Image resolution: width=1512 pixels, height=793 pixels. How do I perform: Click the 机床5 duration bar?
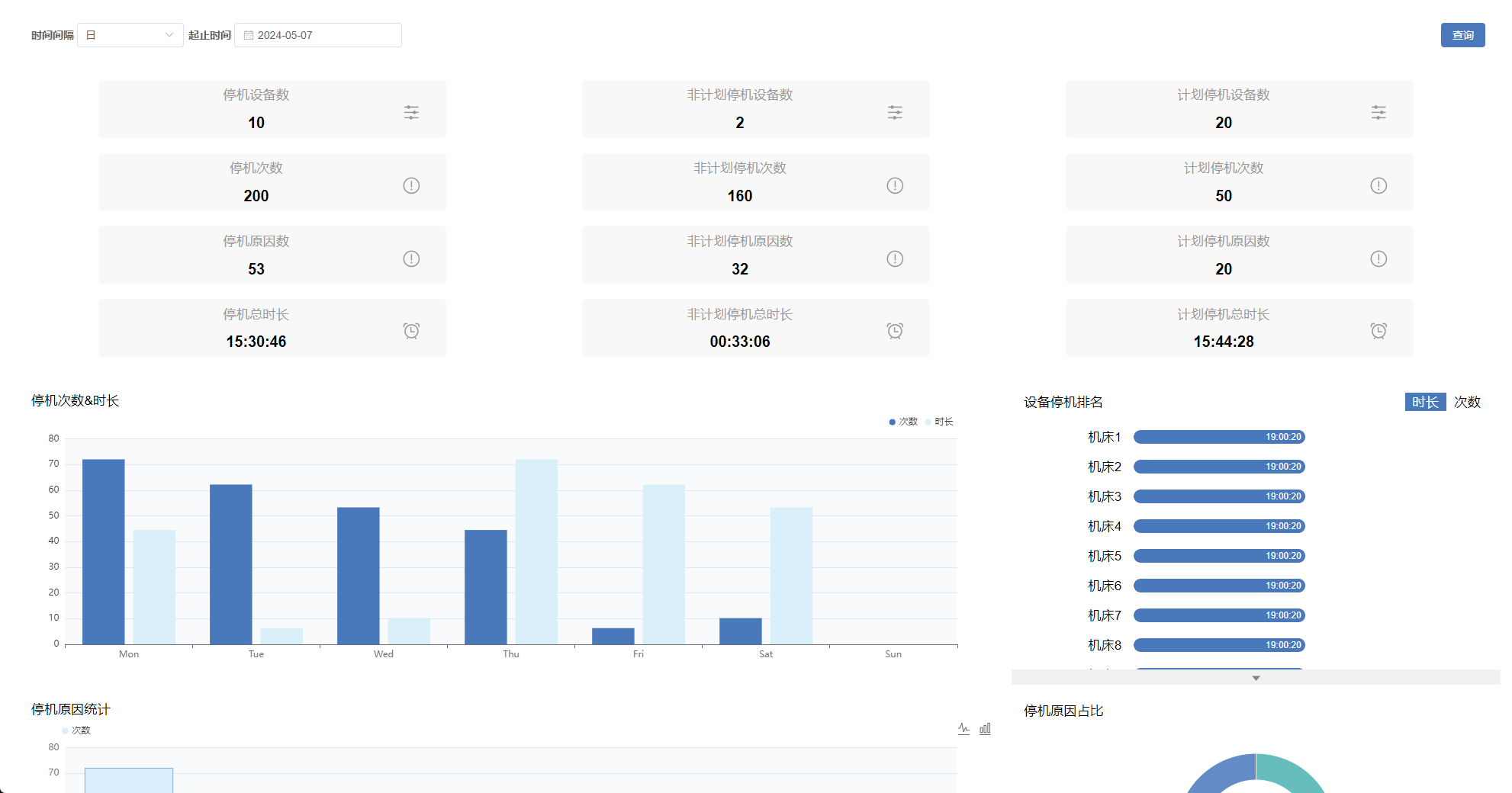(x=1219, y=556)
